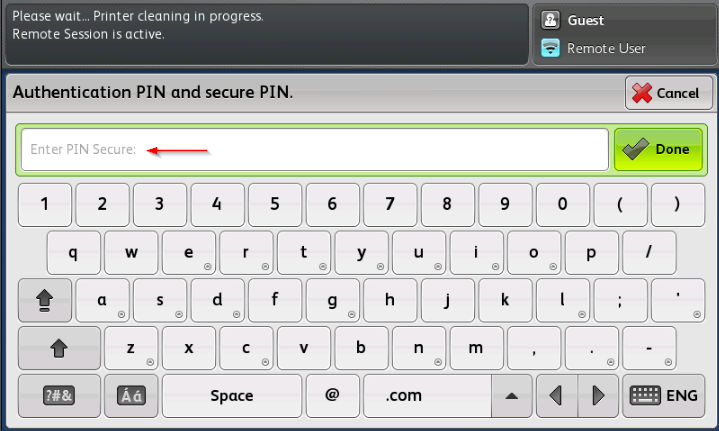Tap the letter e key
The height and width of the screenshot is (431, 719).
[189, 253]
